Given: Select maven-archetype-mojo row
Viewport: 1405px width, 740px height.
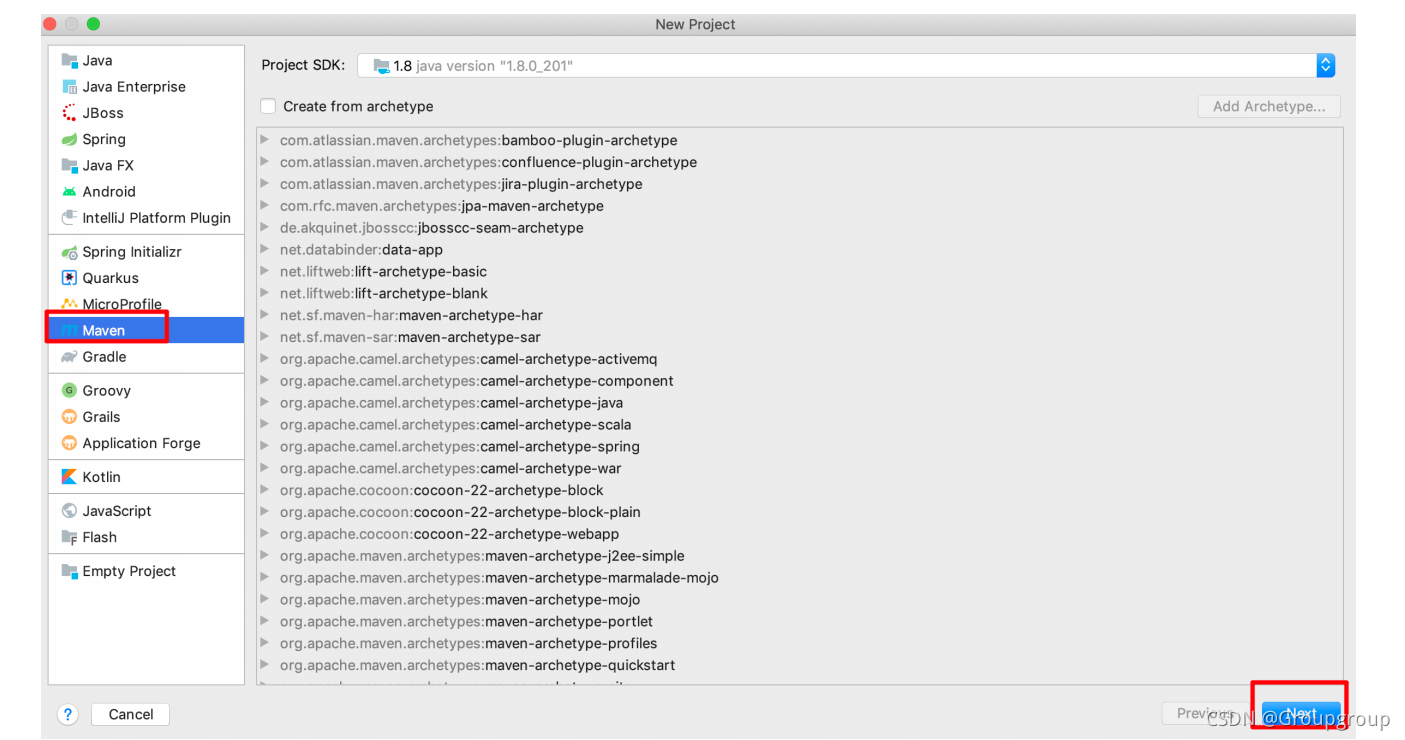Looking at the screenshot, I should (799, 600).
